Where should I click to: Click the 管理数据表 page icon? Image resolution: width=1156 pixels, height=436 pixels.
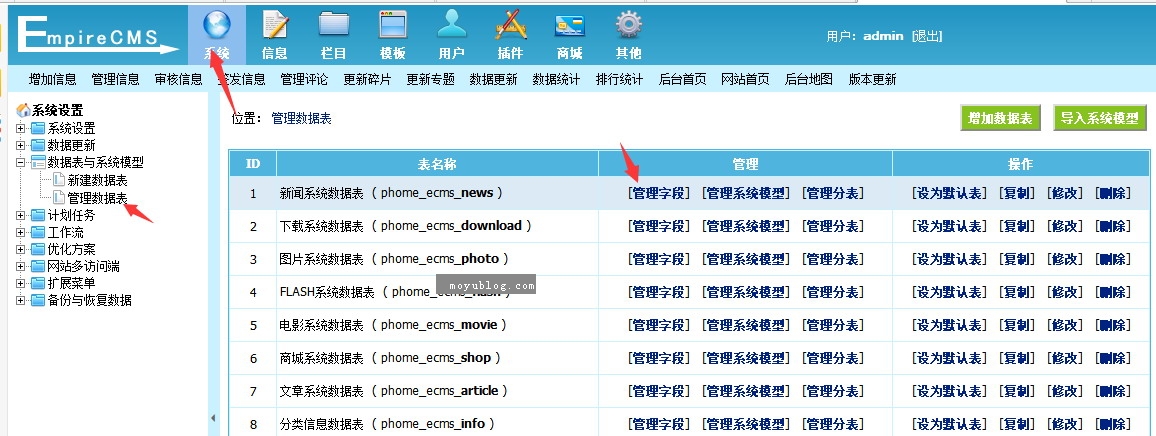58,198
